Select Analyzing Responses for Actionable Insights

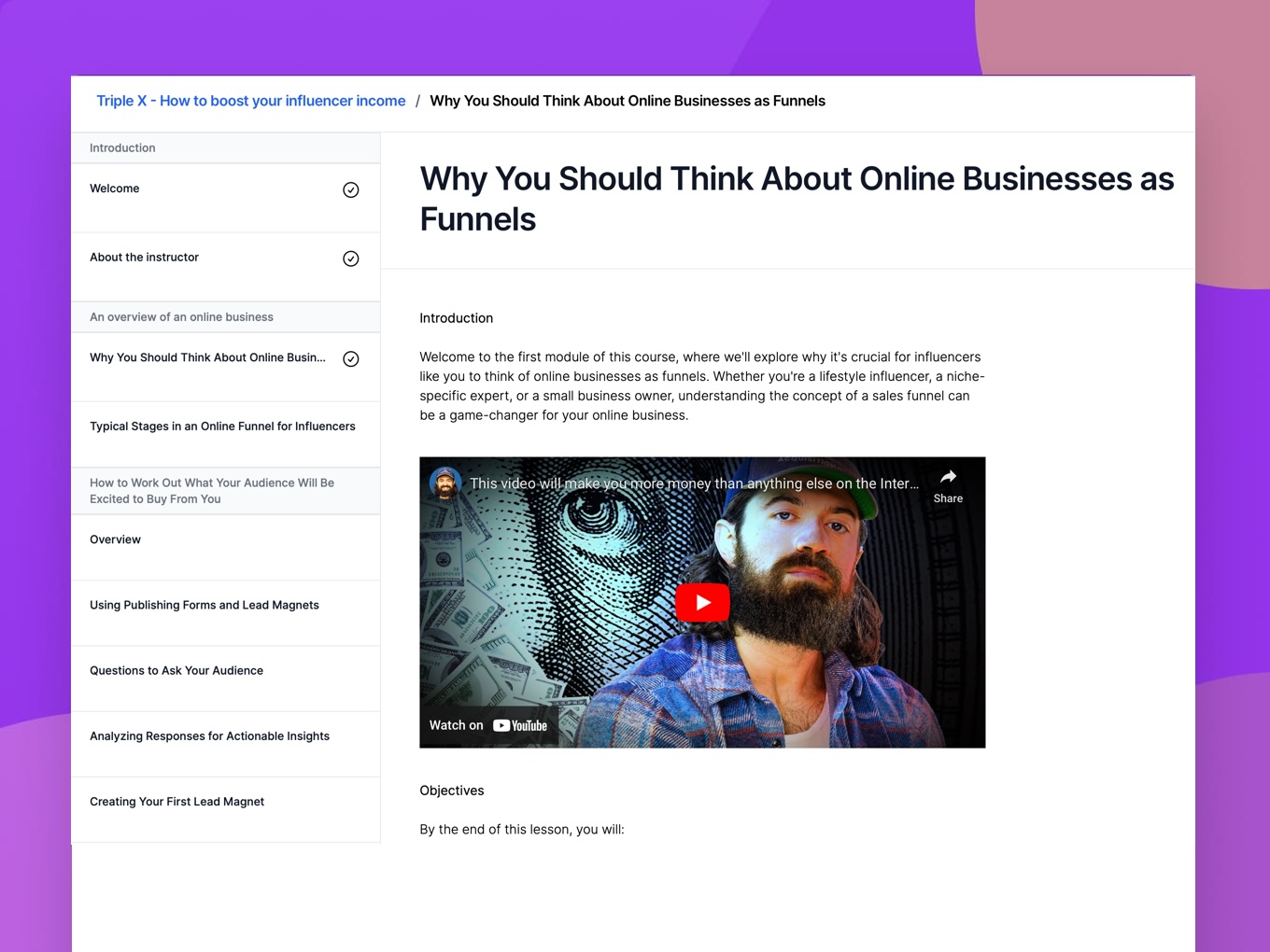[x=210, y=736]
